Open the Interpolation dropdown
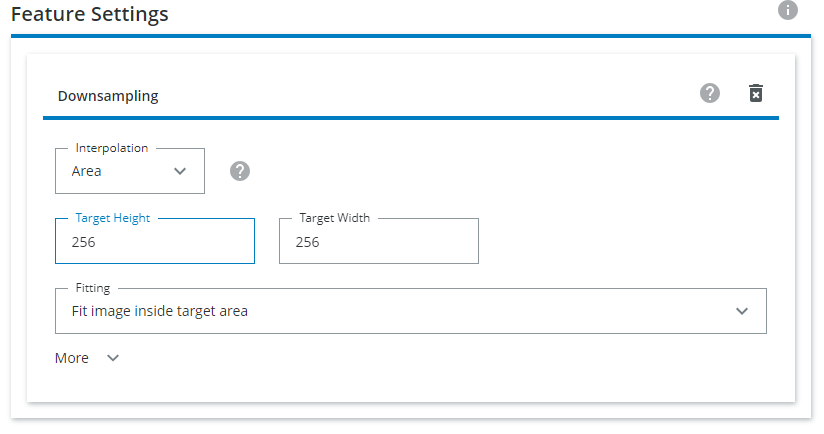Viewport: 824px width, 434px height. coord(130,171)
